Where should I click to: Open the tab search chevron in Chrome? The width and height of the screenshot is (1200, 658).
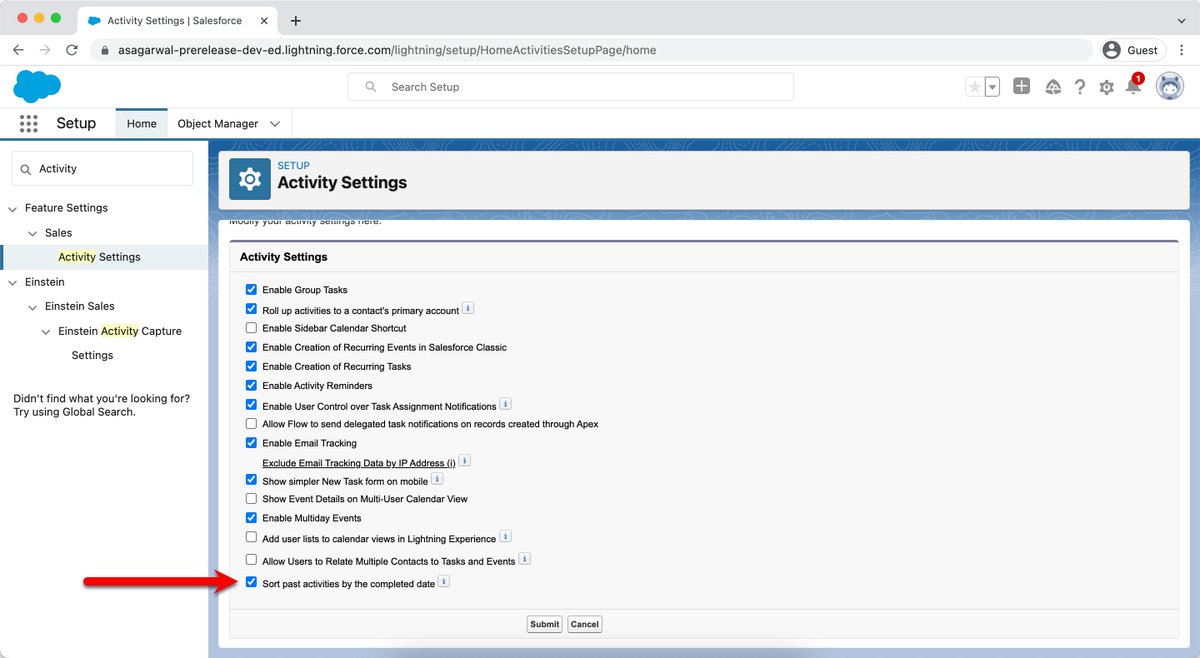point(1181,20)
